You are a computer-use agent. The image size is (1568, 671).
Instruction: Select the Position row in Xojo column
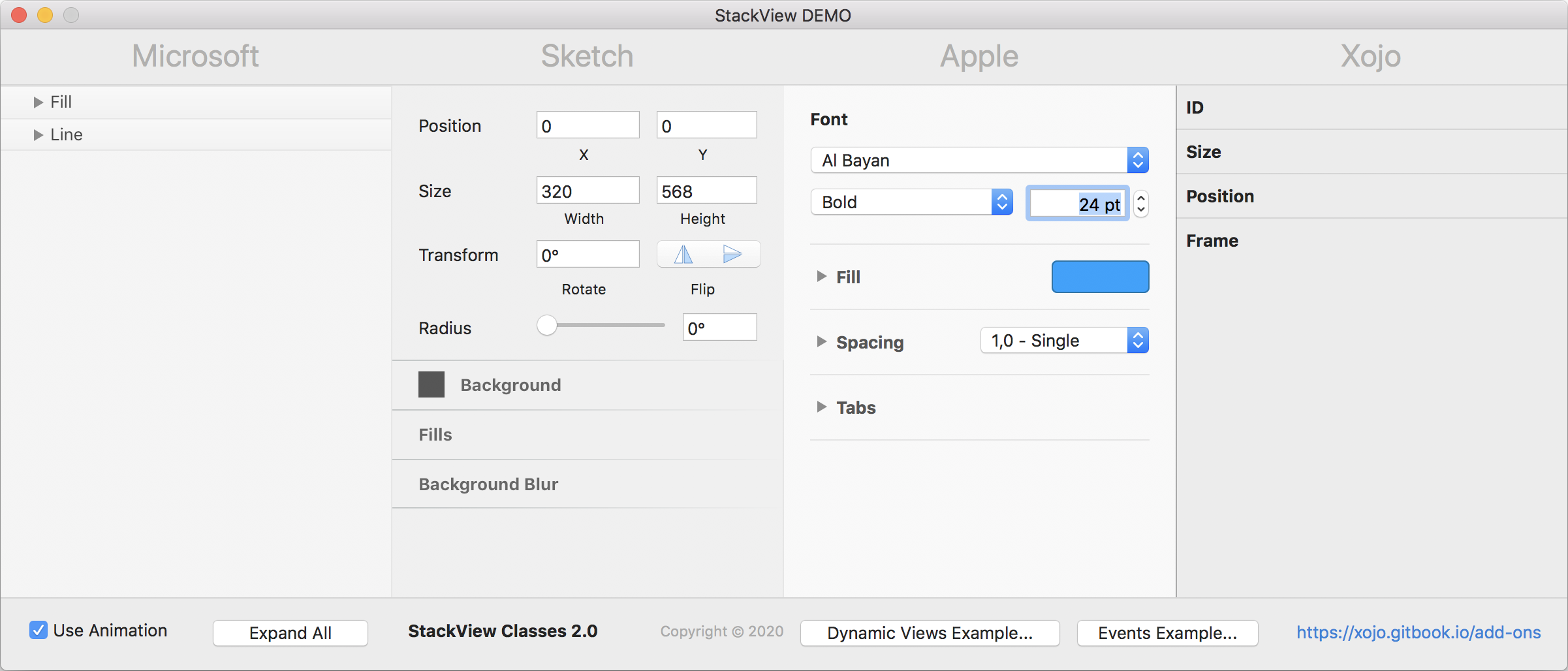[1372, 196]
